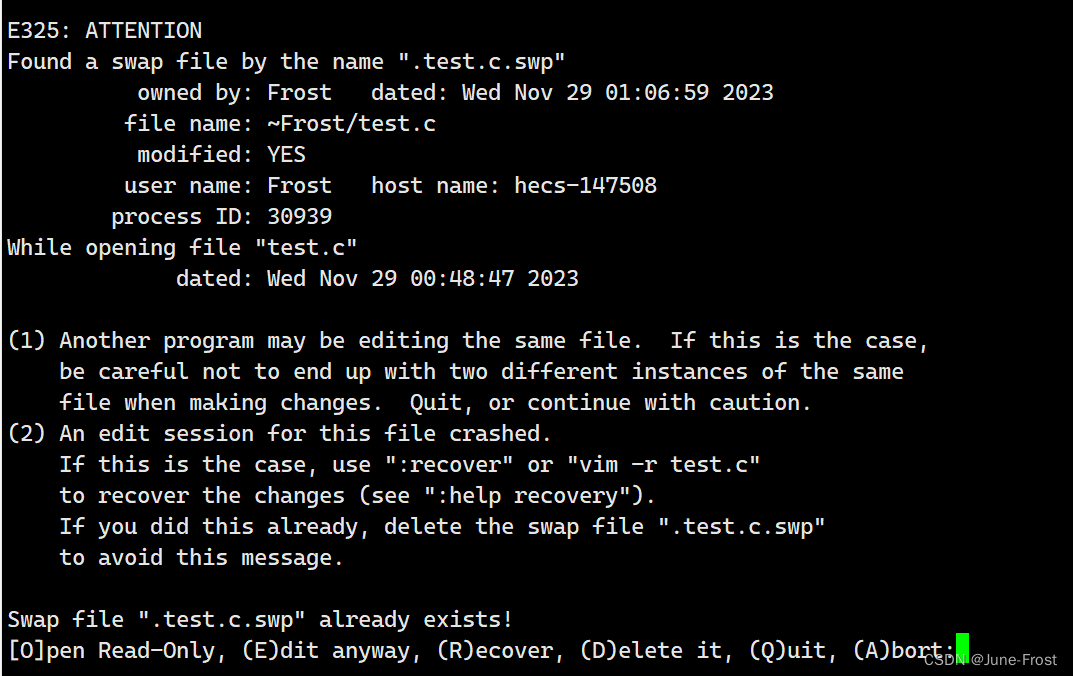
Task: Click the process ID number 30939
Action: [299, 217]
